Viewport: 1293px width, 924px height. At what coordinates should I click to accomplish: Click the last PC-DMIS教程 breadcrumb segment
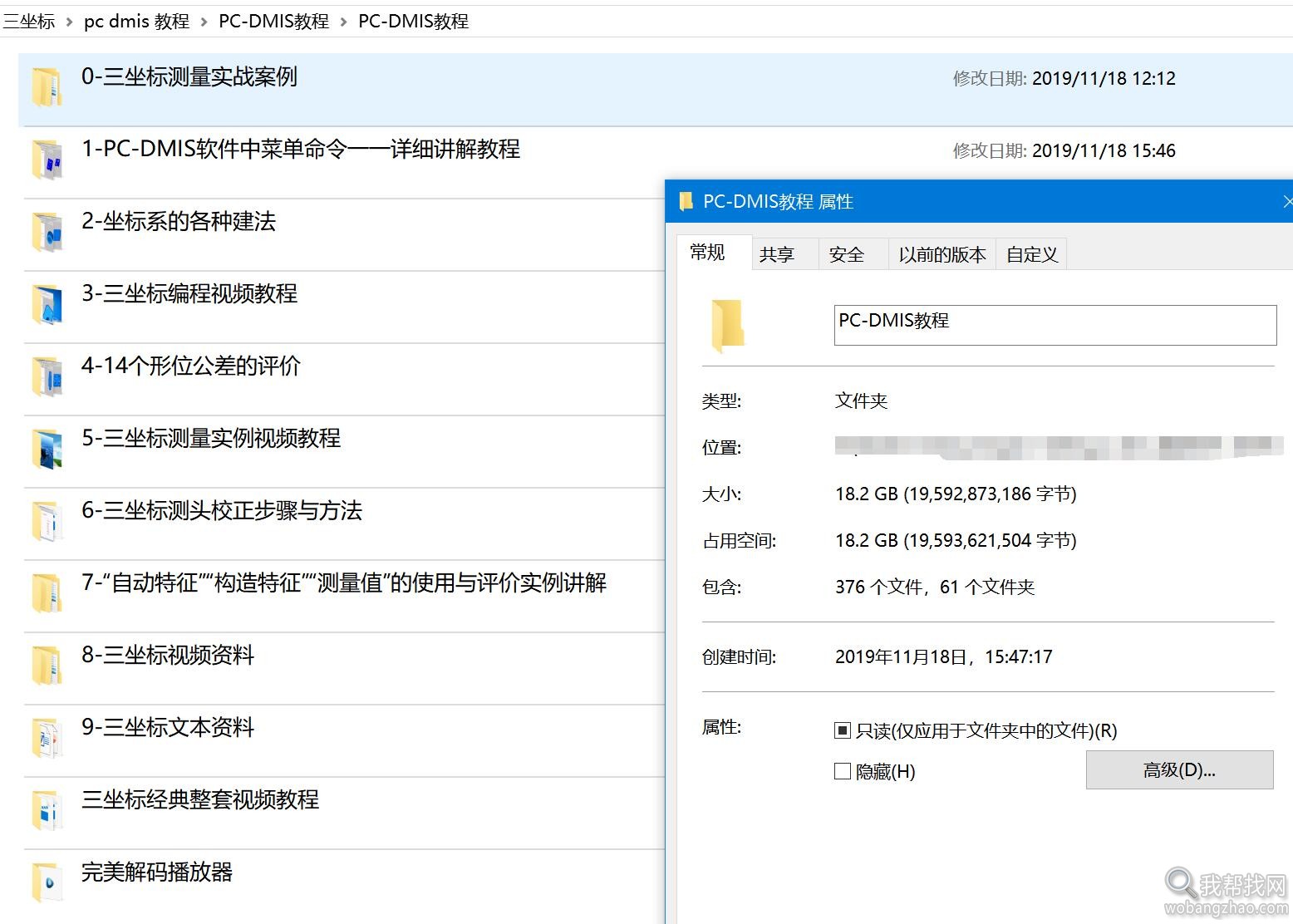coord(414,22)
